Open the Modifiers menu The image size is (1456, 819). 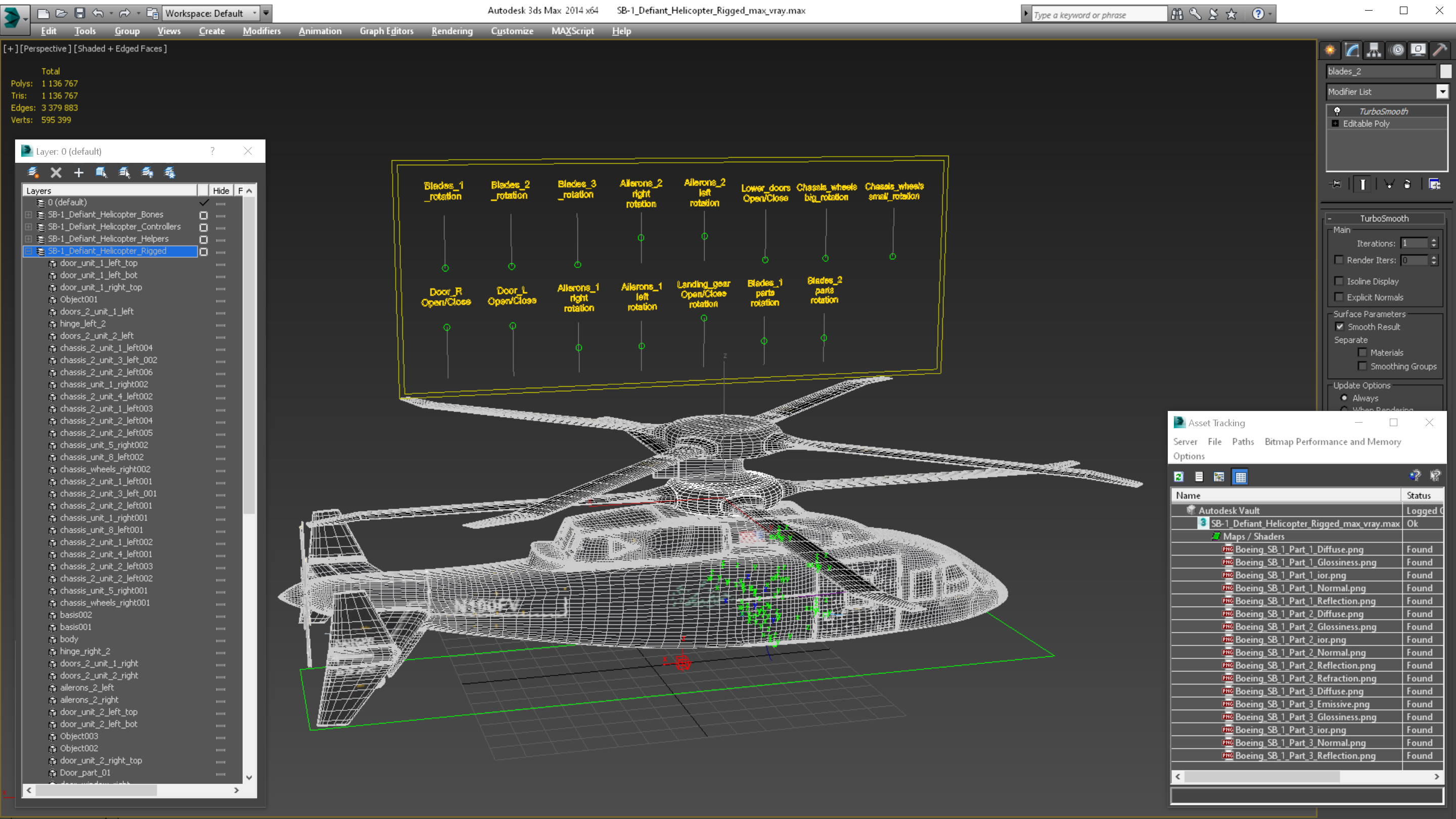tap(262, 31)
